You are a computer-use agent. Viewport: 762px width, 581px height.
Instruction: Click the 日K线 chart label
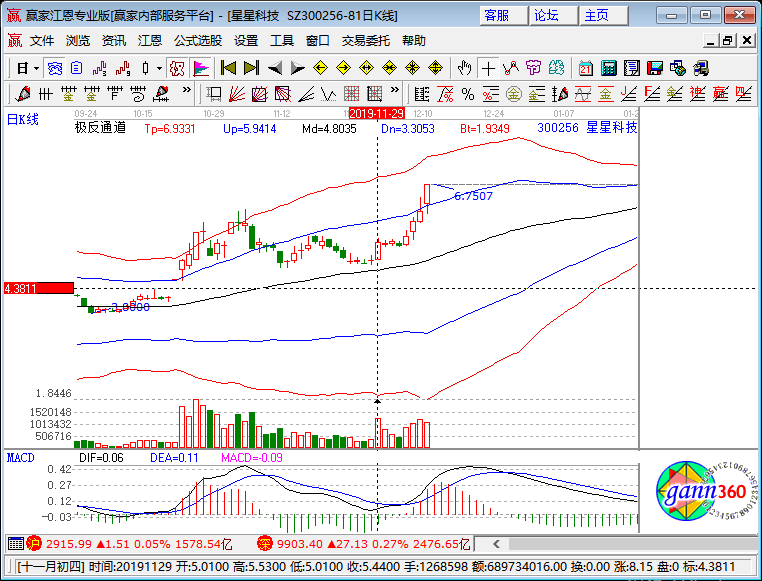[x=22, y=120]
